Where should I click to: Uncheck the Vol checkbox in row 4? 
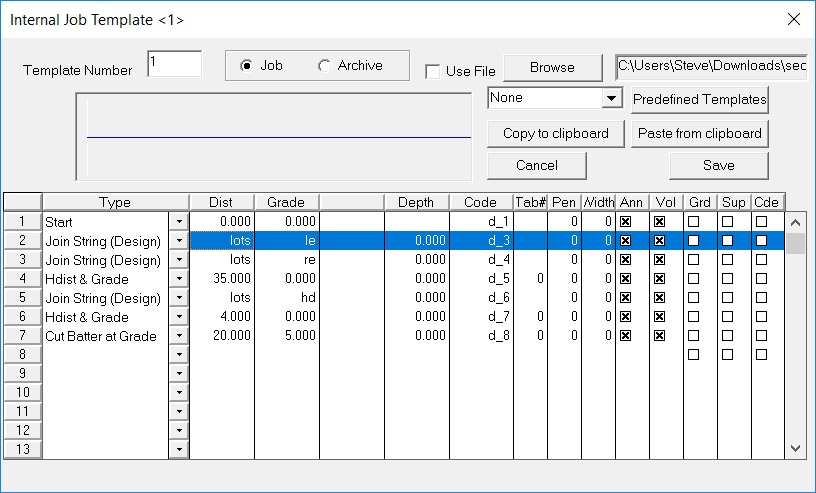pyautogui.click(x=659, y=278)
